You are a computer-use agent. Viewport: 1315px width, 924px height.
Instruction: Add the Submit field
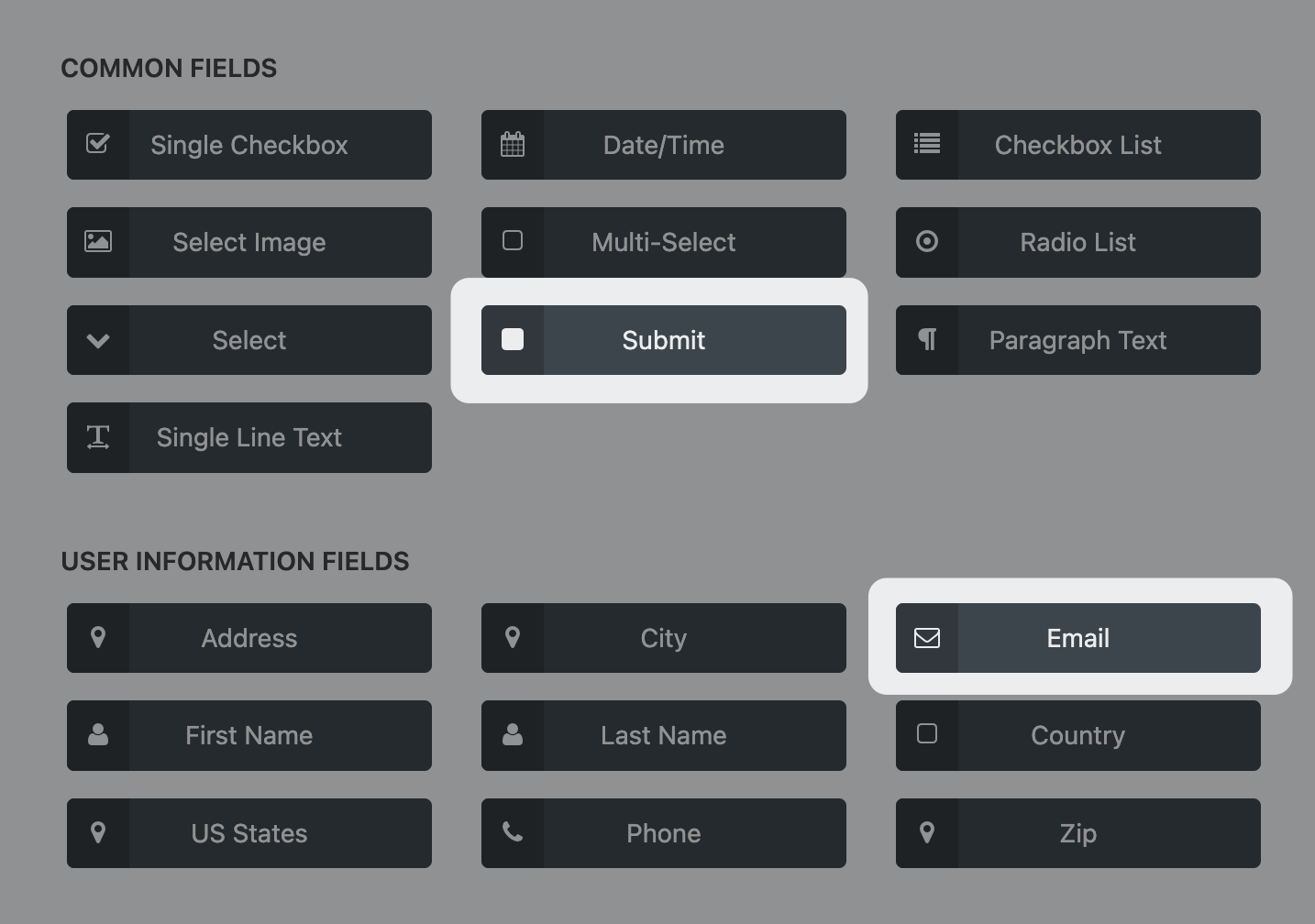pos(664,340)
